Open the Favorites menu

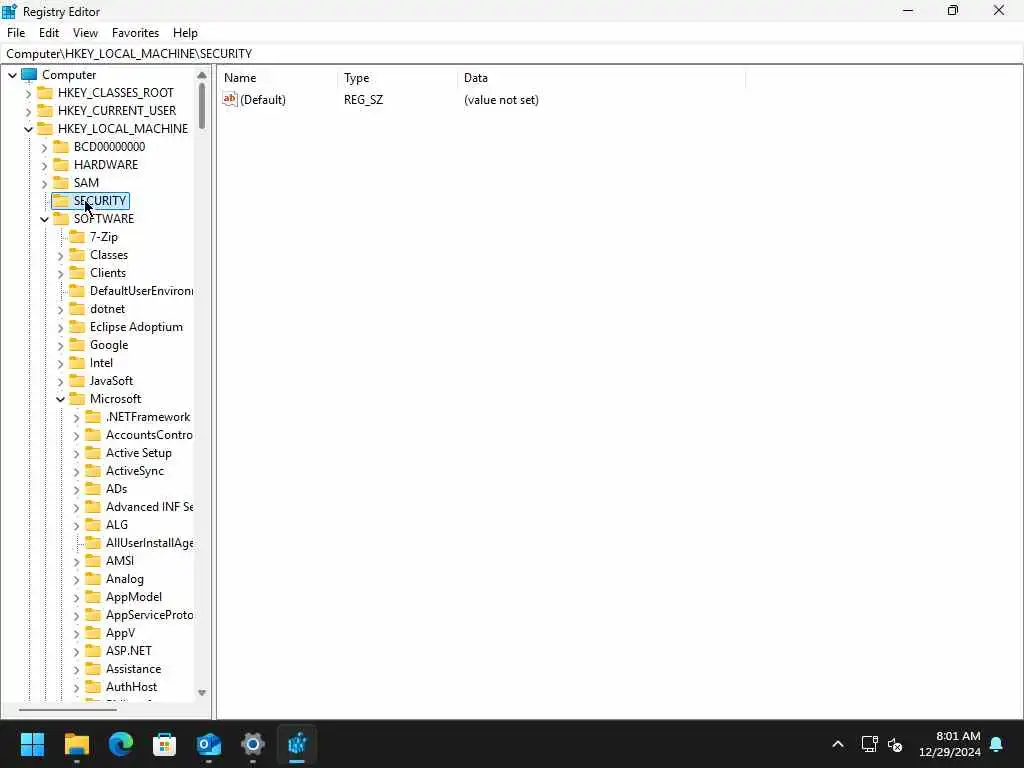click(x=135, y=33)
